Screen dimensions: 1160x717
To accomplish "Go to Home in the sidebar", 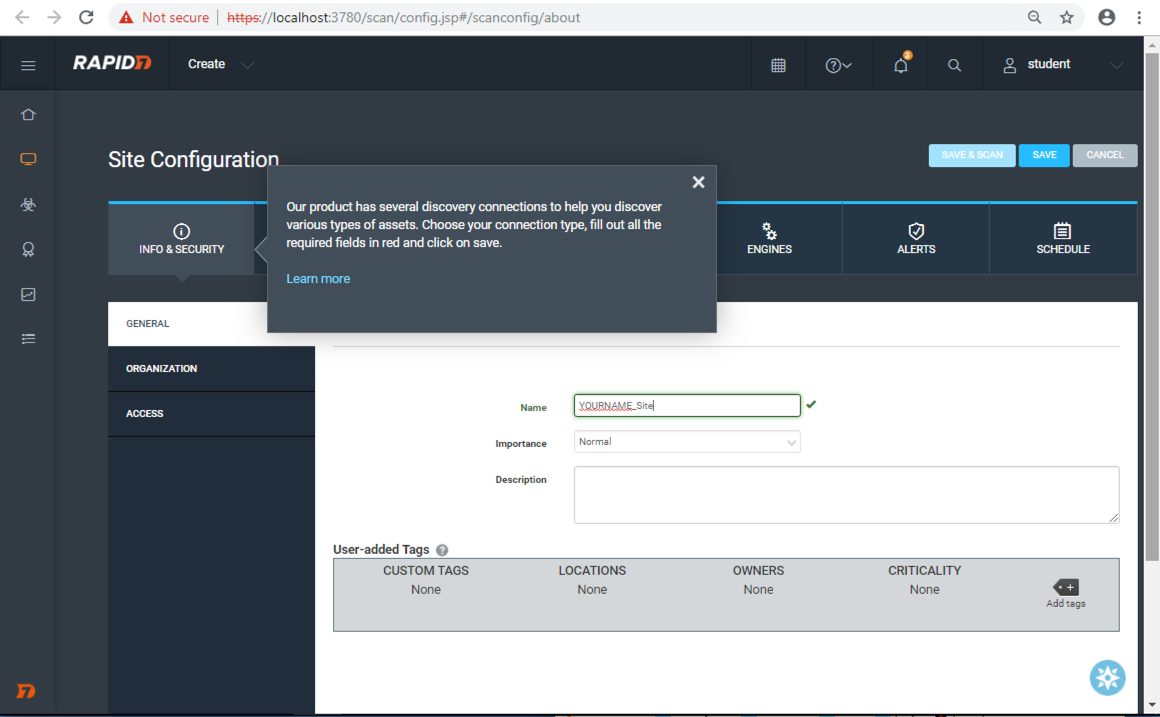I will click(x=28, y=115).
